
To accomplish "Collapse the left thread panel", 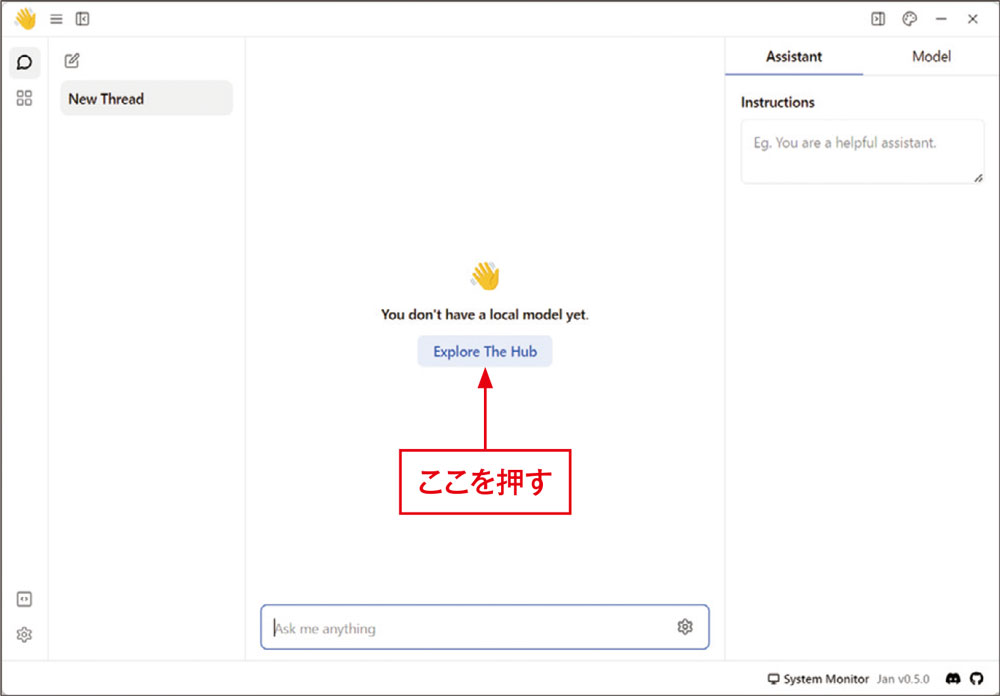I will click(x=82, y=19).
